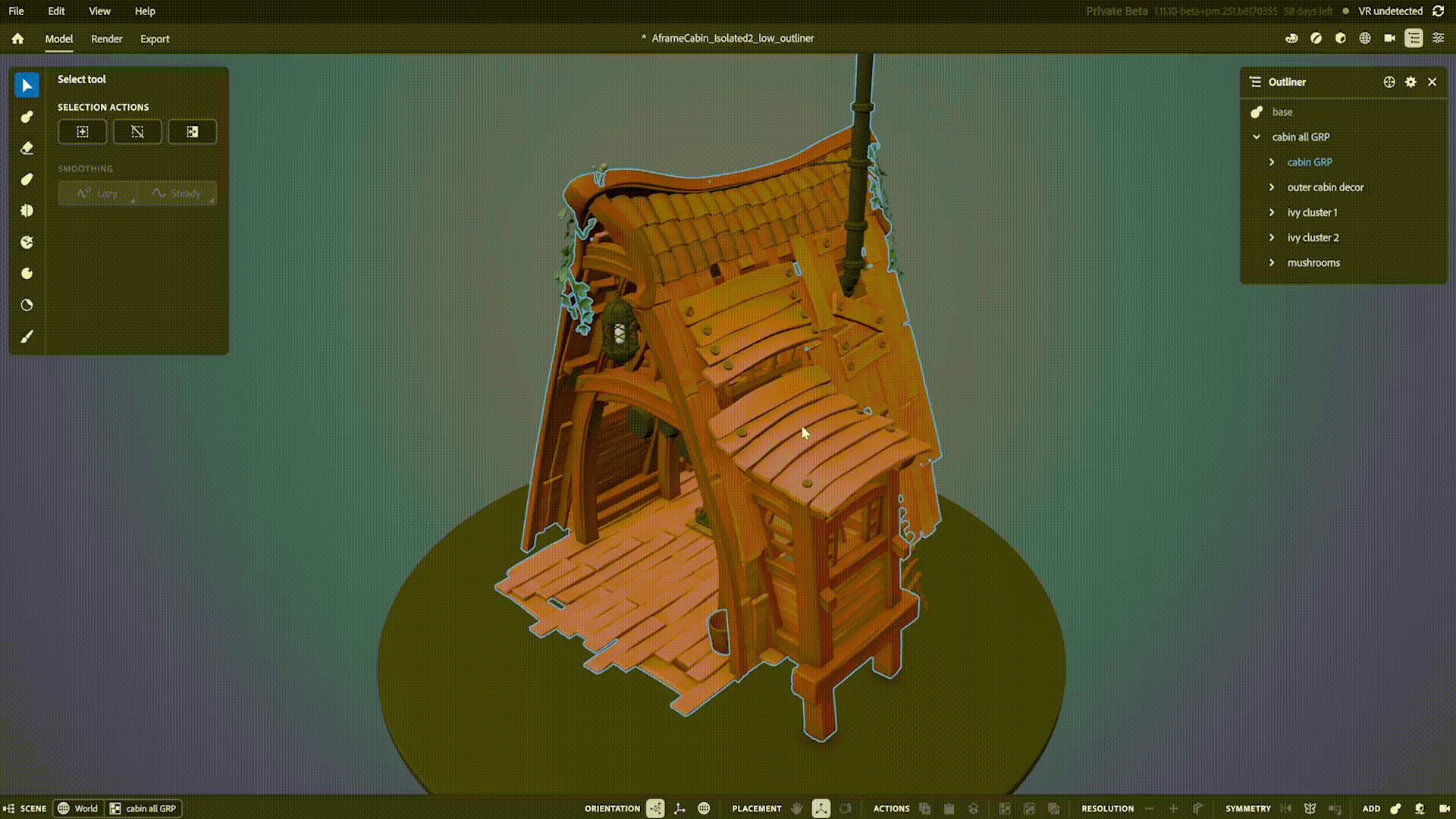
Task: Click the Select All action button
Action: 83,132
